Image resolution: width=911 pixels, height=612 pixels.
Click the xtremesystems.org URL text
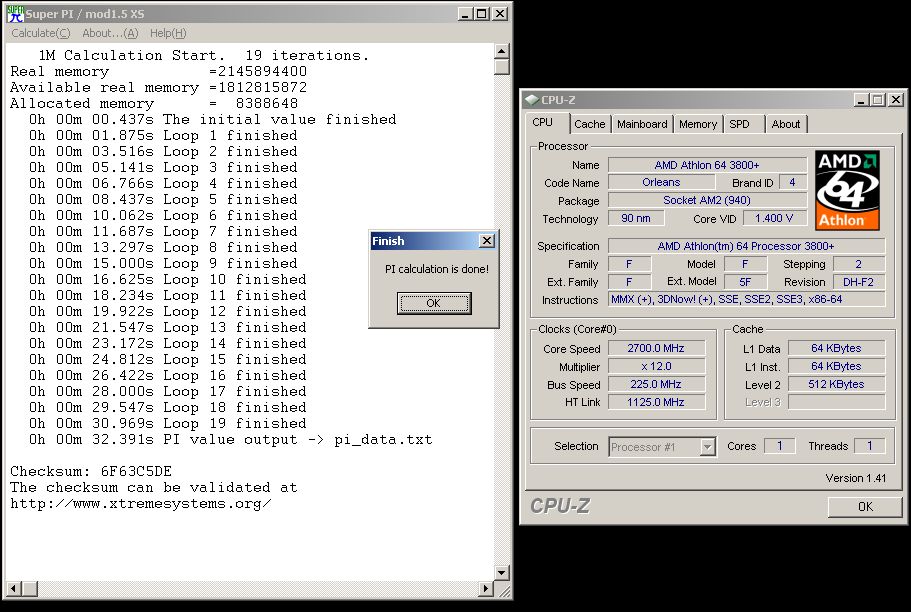141,503
